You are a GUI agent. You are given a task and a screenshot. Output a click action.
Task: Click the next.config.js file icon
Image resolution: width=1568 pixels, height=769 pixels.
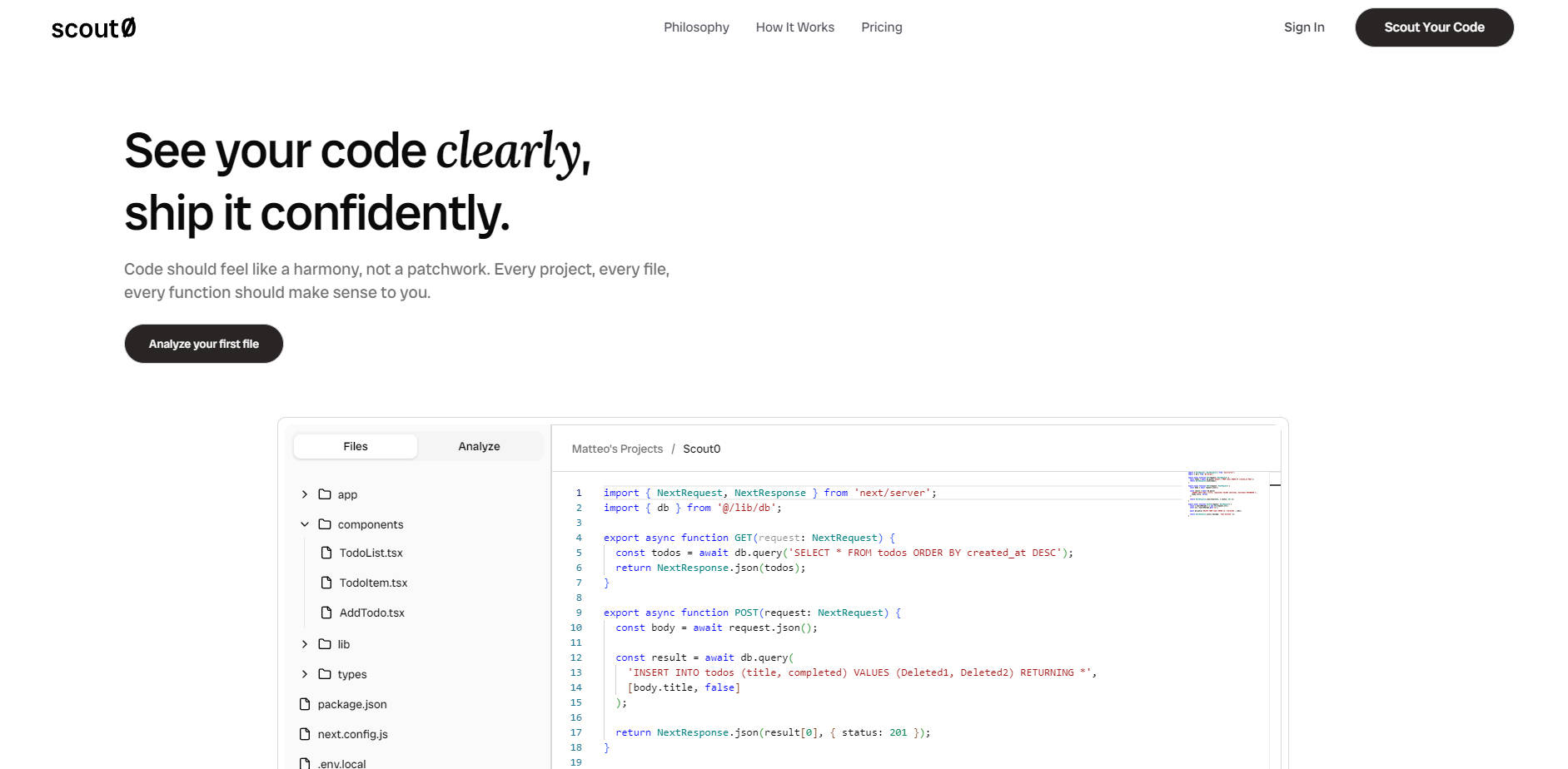305,734
